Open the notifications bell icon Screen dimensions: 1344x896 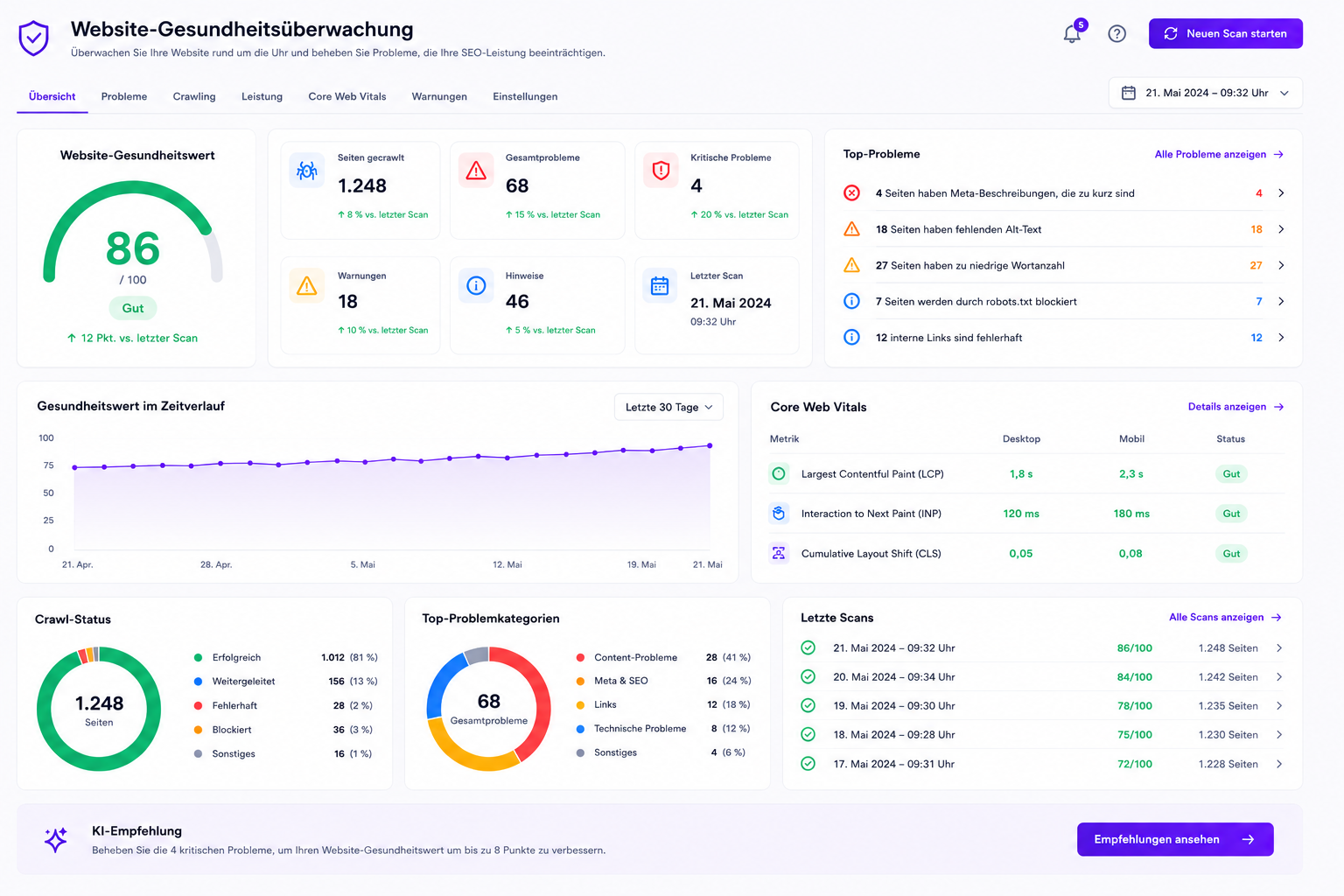click(1072, 34)
